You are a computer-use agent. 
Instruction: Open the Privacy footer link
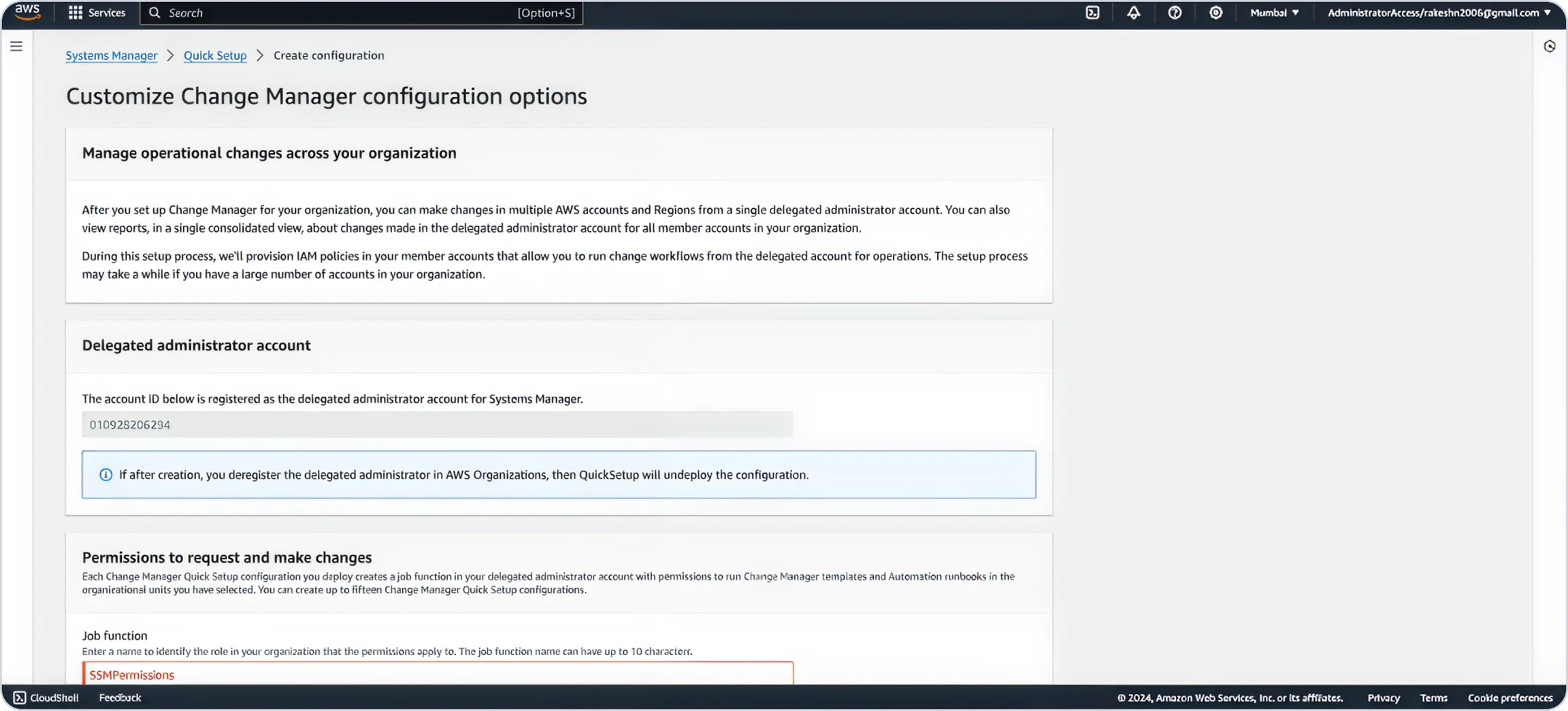coord(1383,697)
